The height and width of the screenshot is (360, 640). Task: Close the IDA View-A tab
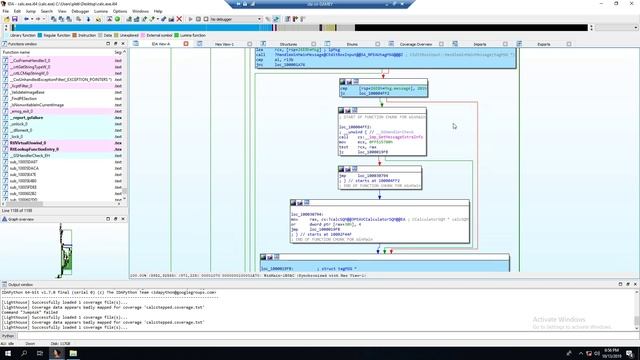[x=186, y=44]
